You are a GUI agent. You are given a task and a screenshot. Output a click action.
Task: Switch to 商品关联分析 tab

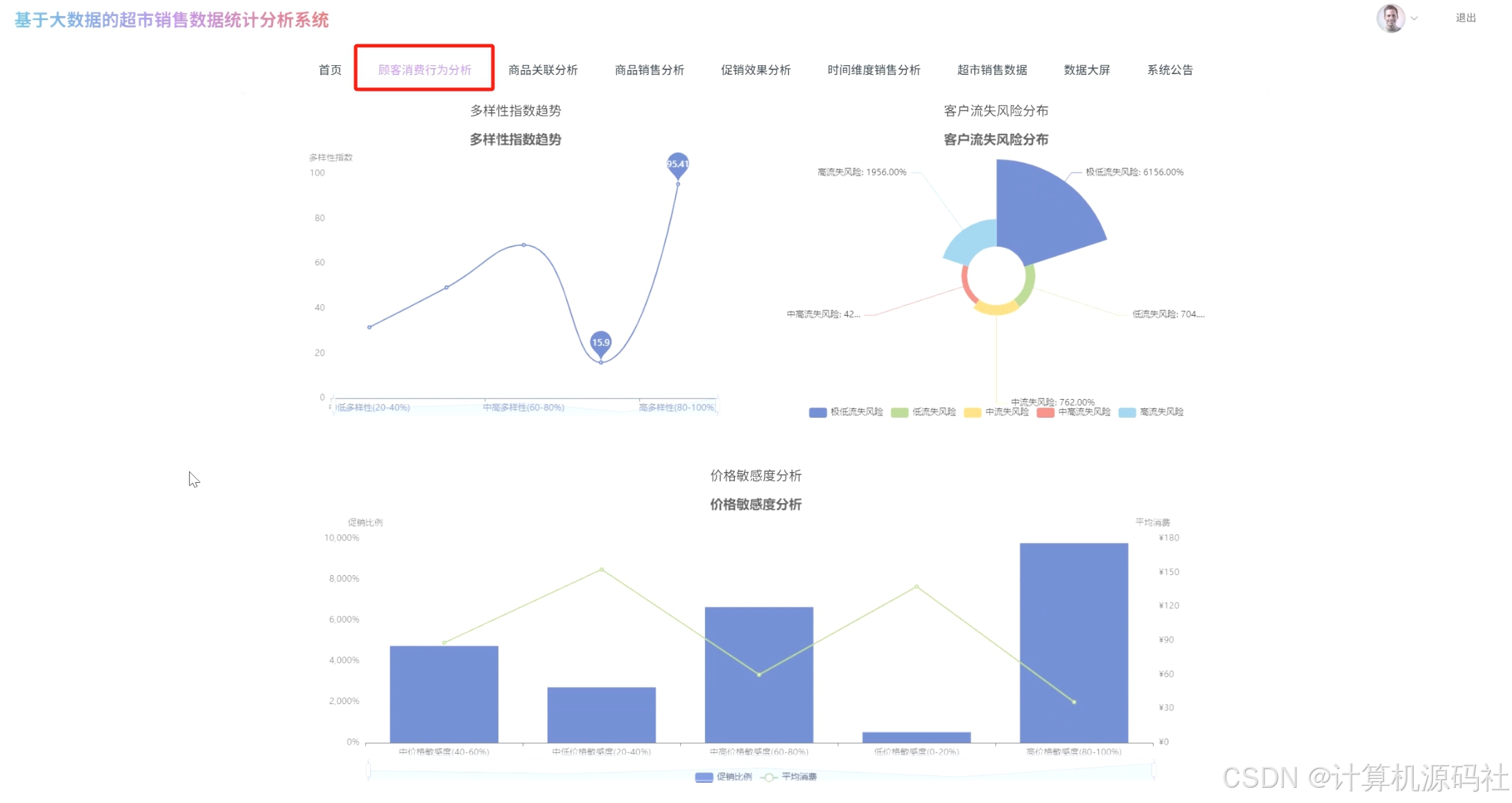coord(543,70)
